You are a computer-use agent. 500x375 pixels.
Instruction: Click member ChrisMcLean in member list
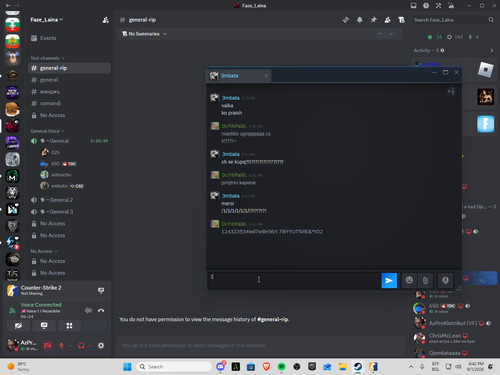[454, 338]
